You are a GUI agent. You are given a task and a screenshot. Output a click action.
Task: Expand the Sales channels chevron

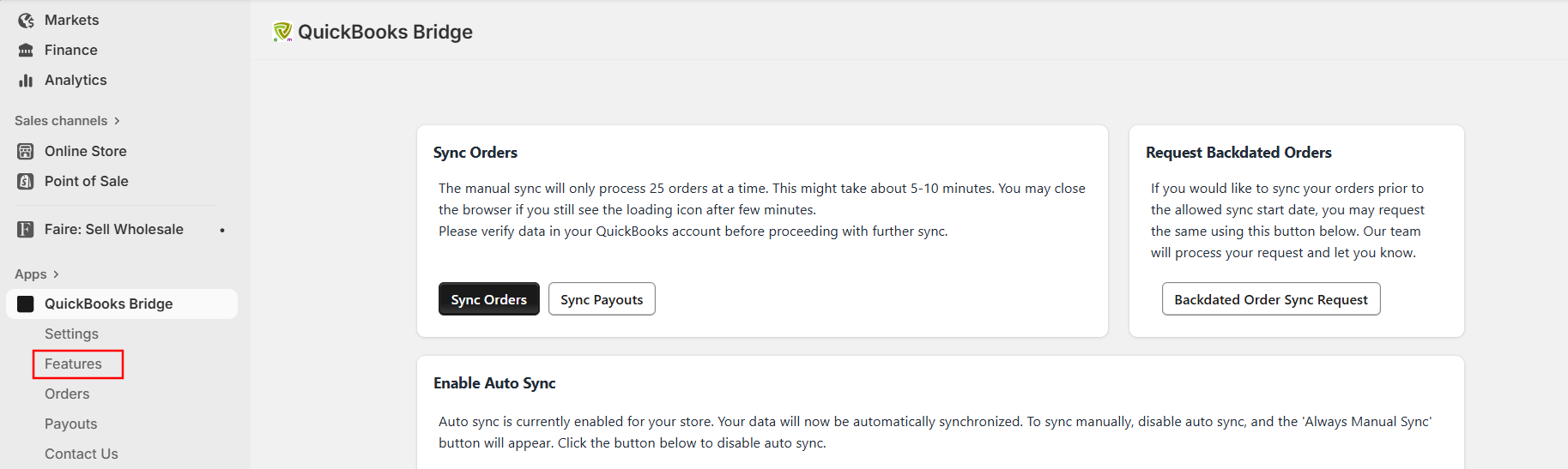(117, 121)
